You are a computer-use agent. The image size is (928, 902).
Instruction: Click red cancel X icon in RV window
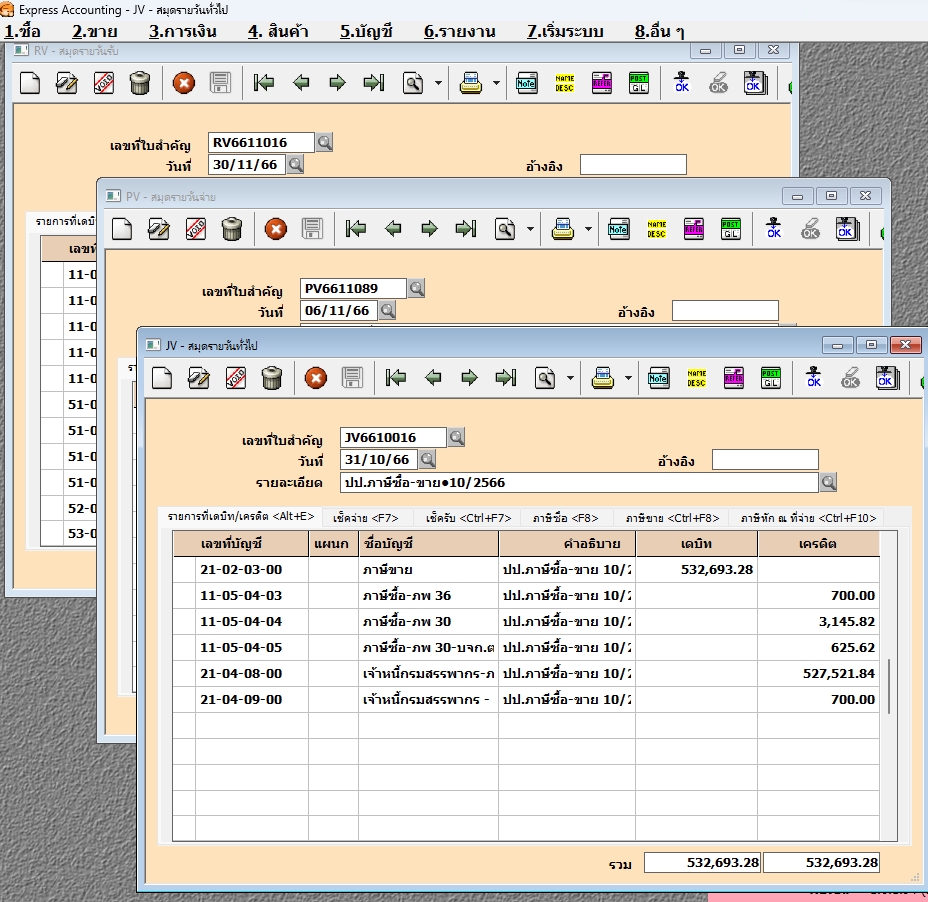[x=183, y=82]
